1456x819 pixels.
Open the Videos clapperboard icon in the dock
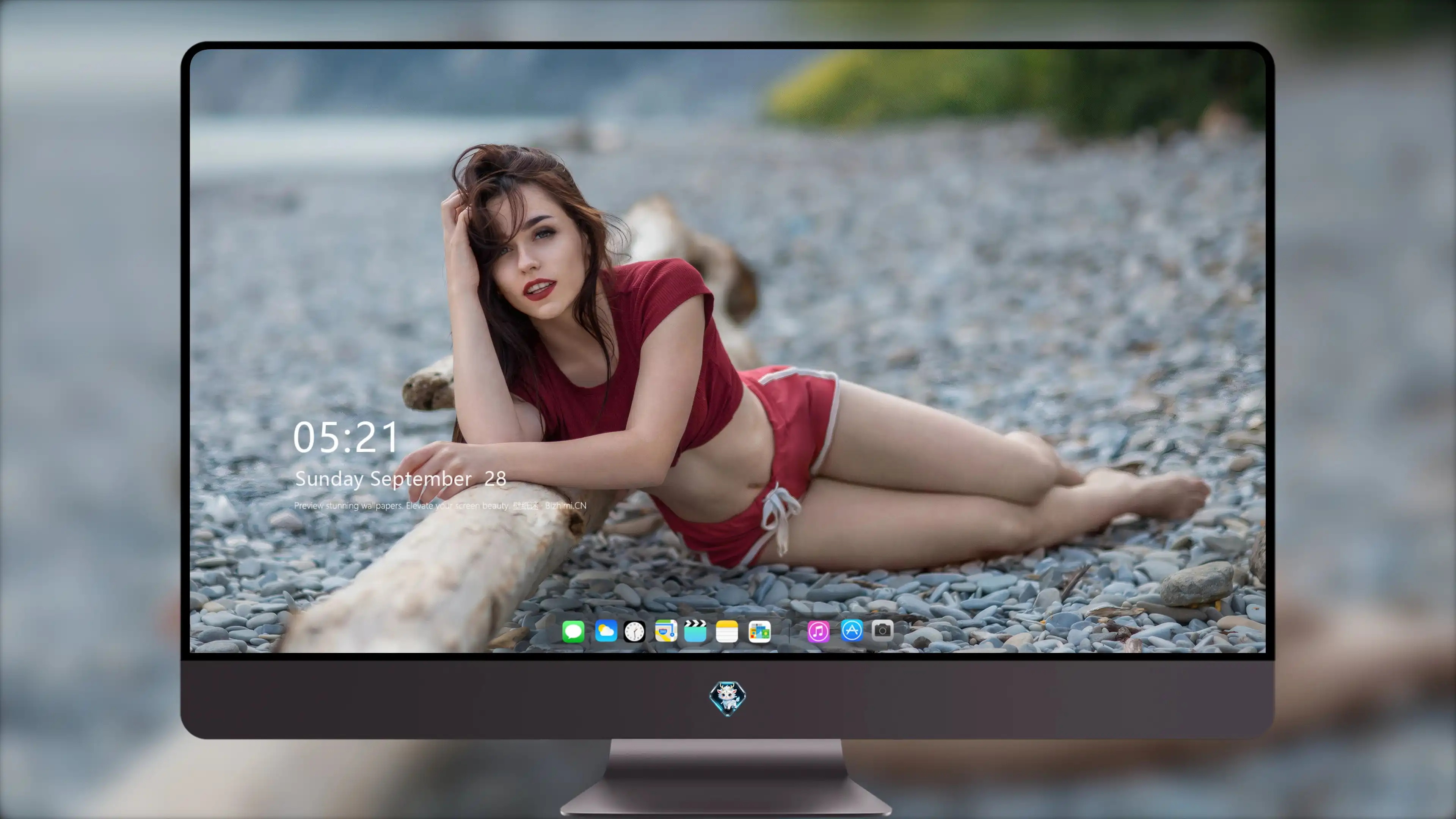tap(695, 631)
